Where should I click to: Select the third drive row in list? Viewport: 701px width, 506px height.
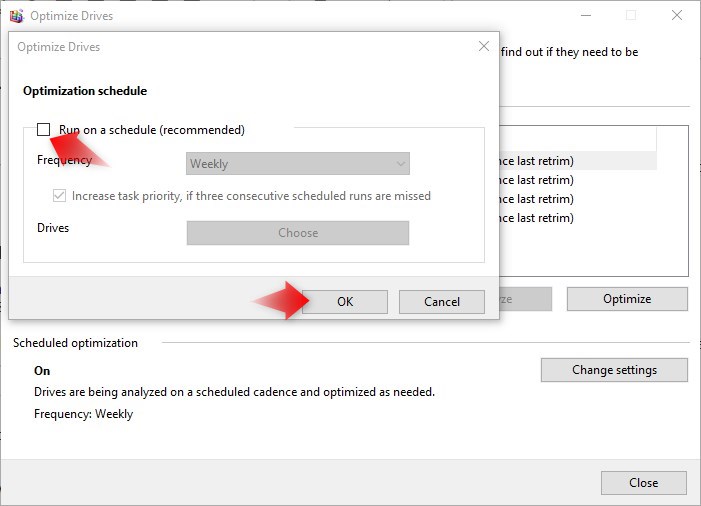click(x=571, y=199)
